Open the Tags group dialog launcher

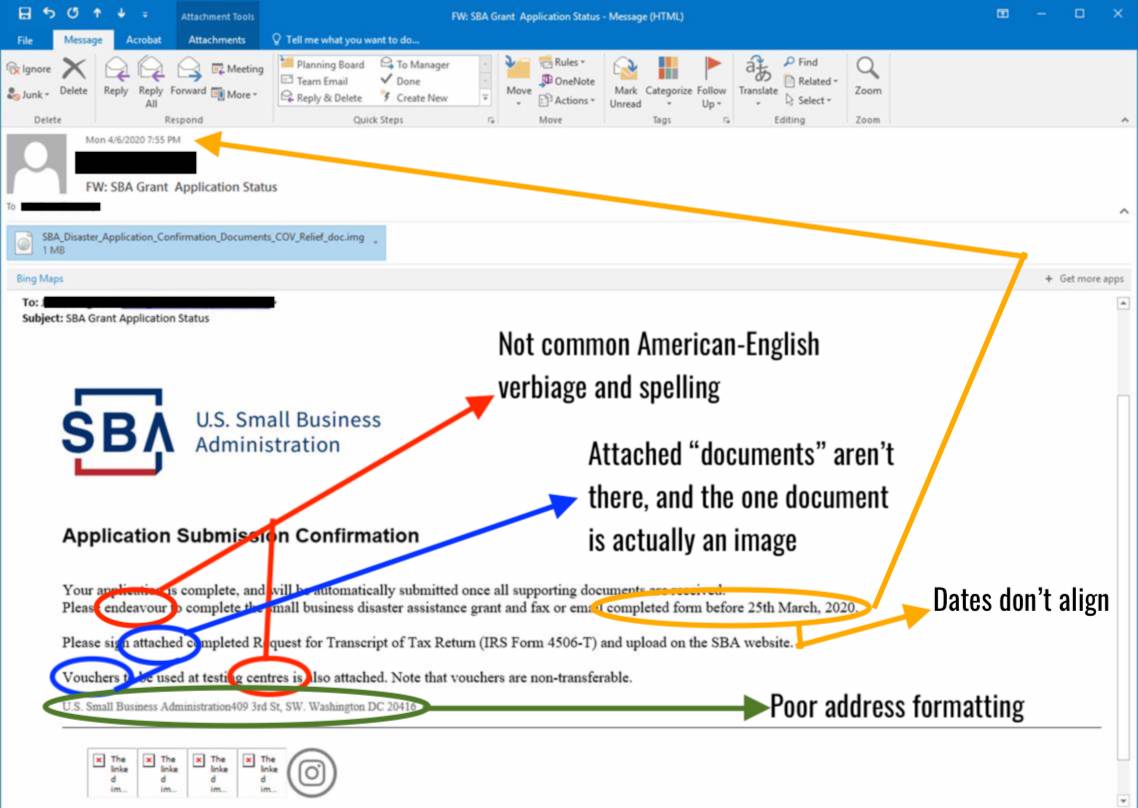click(x=726, y=121)
